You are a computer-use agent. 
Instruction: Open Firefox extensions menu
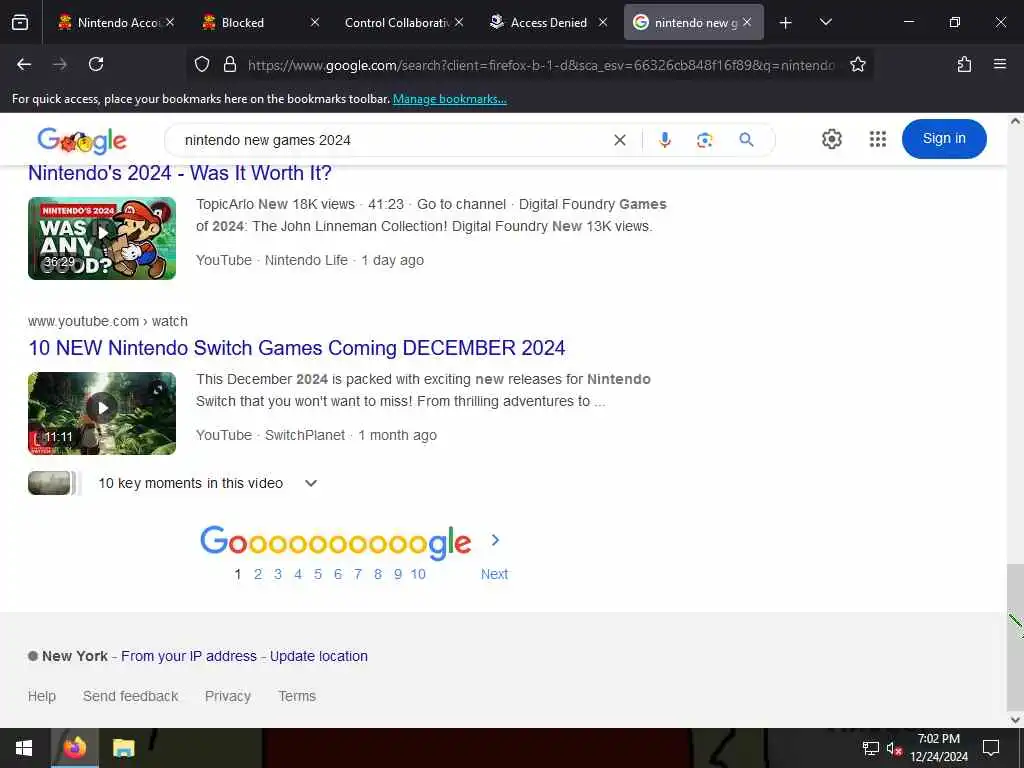964,64
